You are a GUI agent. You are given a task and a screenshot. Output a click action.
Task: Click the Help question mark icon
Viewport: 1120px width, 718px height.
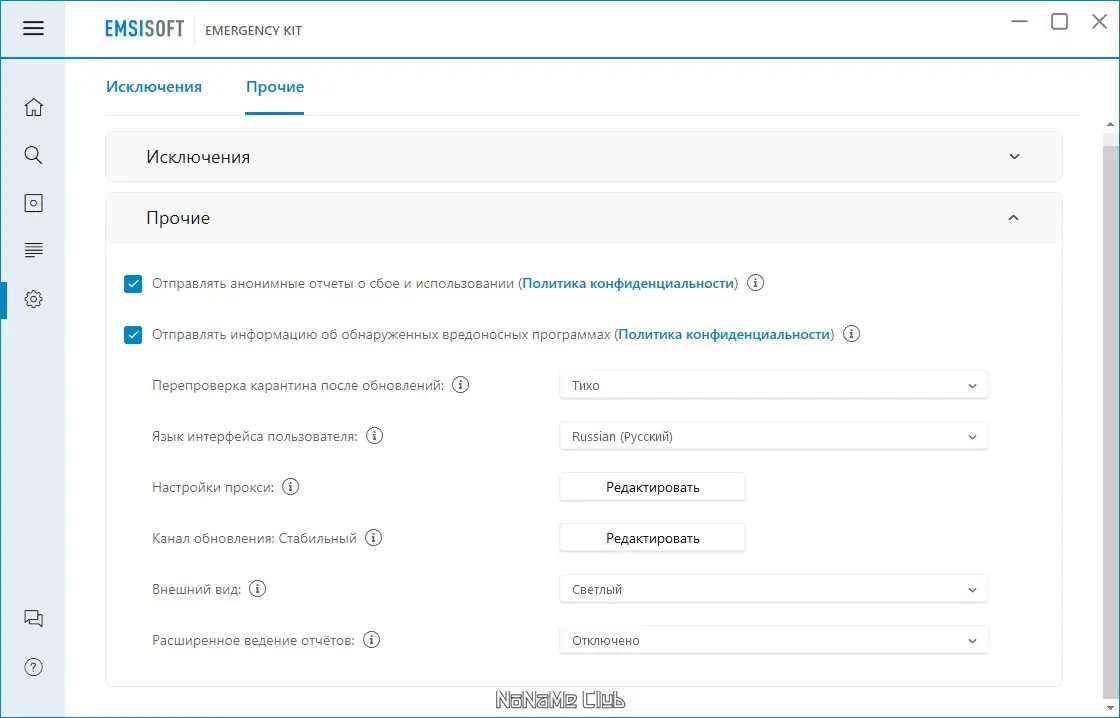(33, 667)
